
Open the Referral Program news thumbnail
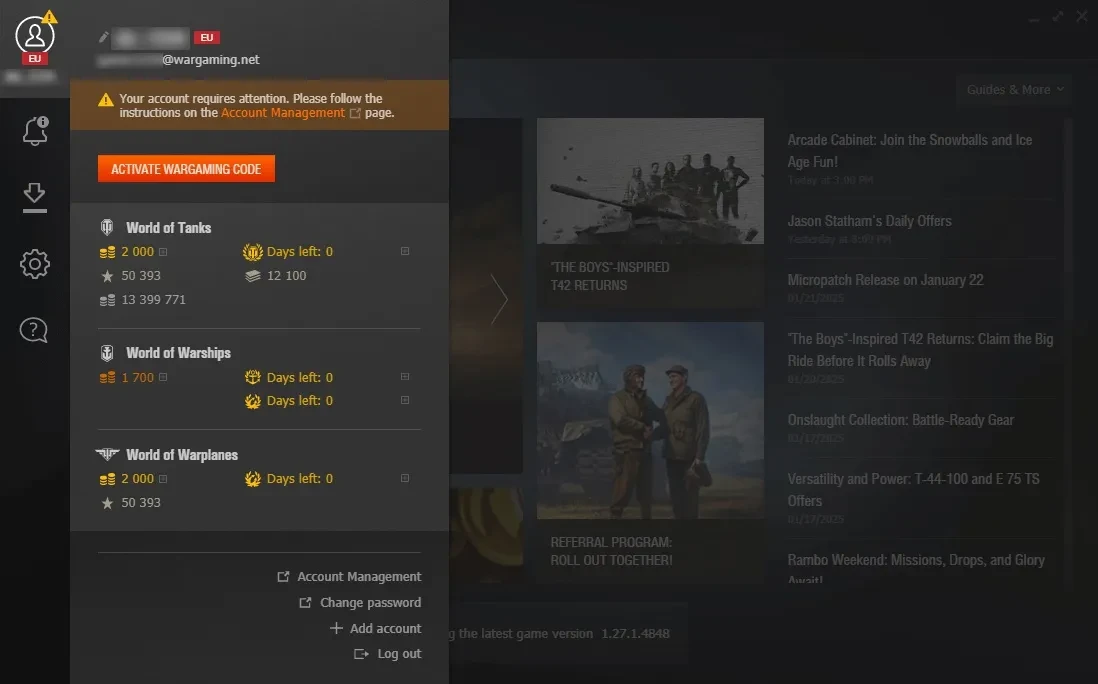click(x=650, y=420)
